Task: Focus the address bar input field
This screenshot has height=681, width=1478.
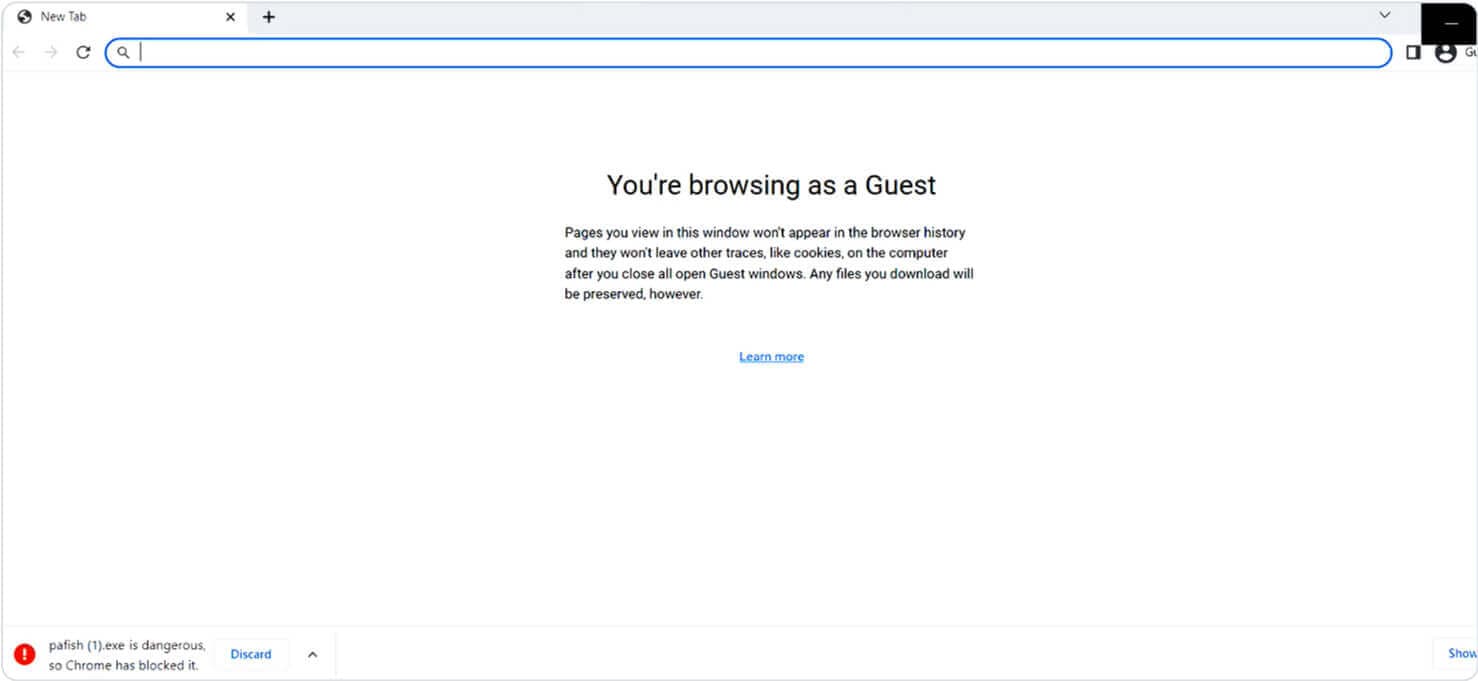Action: tap(748, 53)
